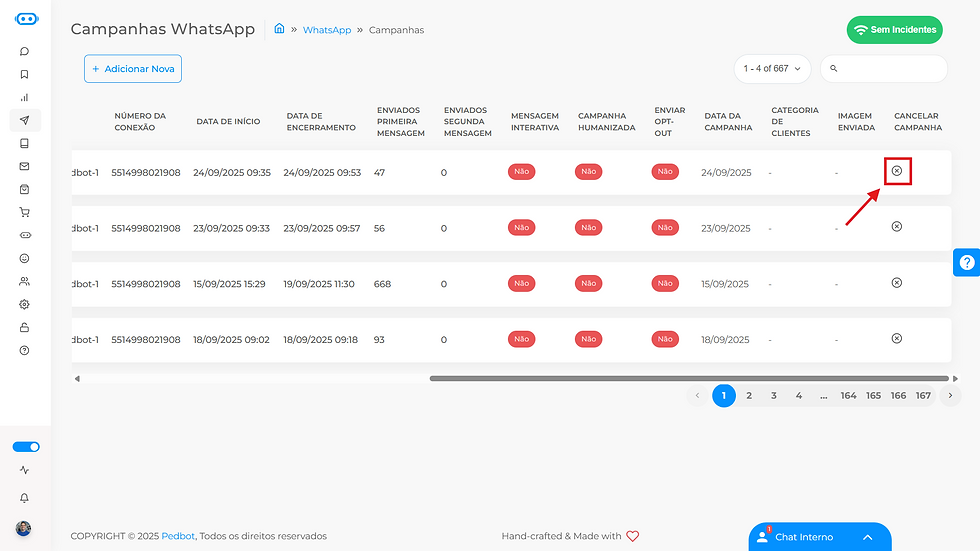Click the pagination ellipsis
The image size is (980, 551).
pyautogui.click(x=824, y=395)
